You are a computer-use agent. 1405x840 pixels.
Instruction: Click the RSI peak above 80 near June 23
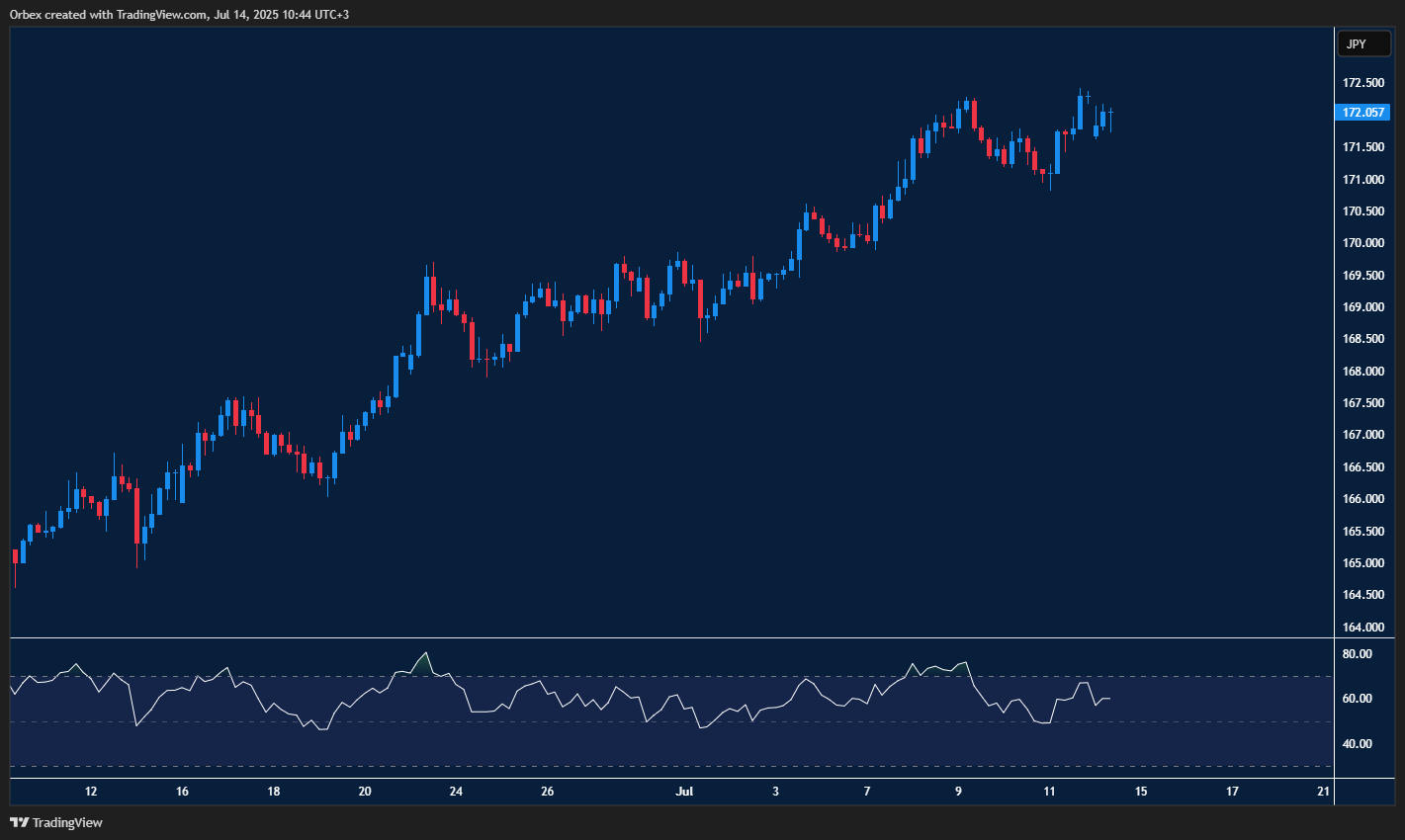[x=426, y=654]
